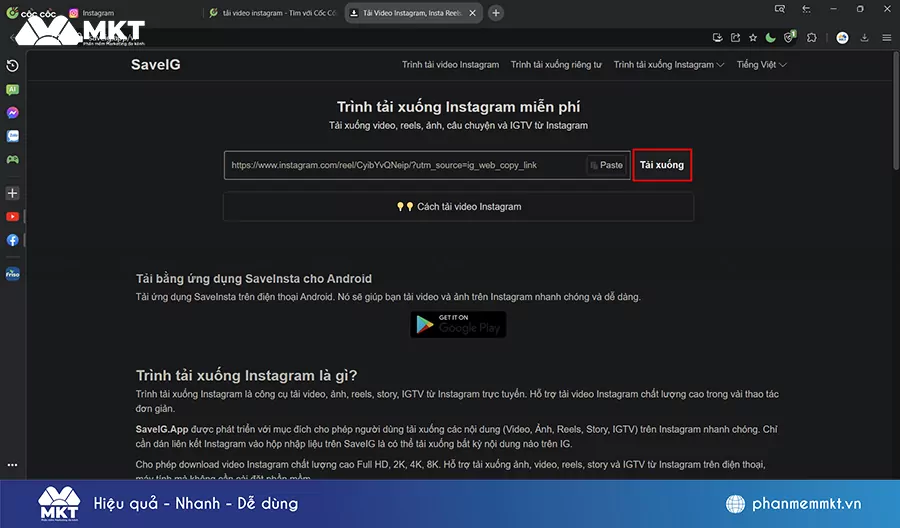Viewport: 900px width, 528px height.
Task: Open a new tab with plus button
Action: pyautogui.click(x=496, y=13)
